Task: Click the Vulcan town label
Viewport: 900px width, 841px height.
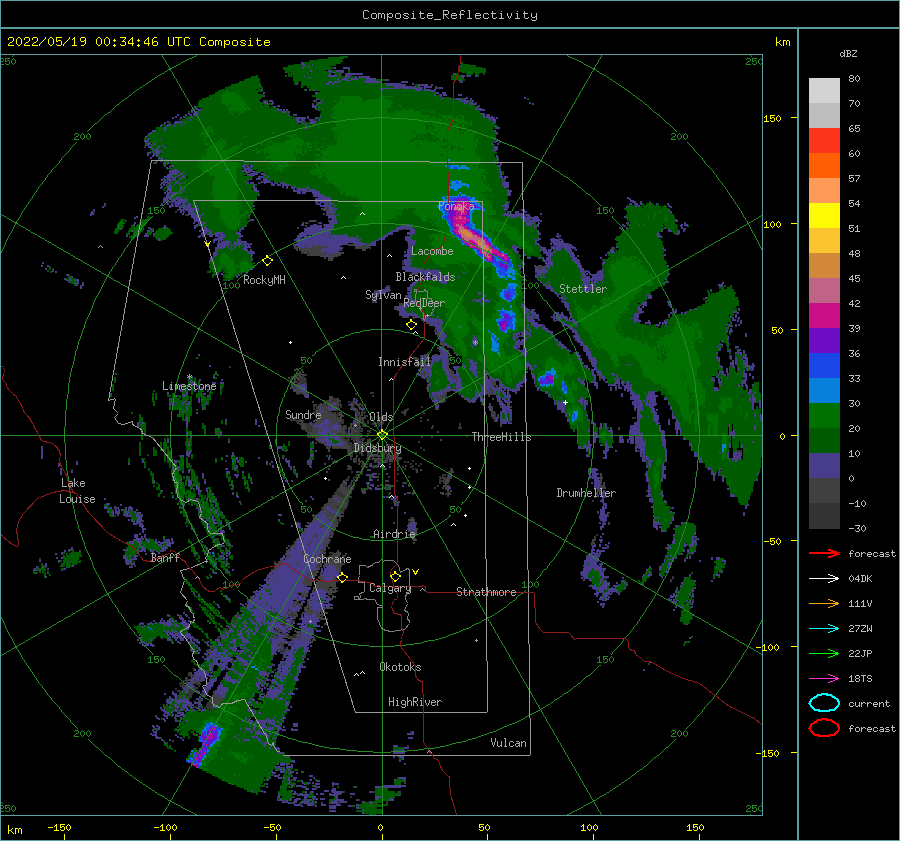Action: pyautogui.click(x=508, y=743)
